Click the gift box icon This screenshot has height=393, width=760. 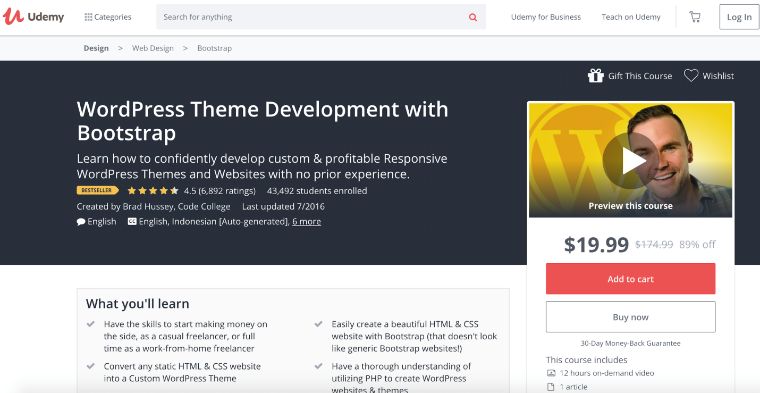(596, 76)
